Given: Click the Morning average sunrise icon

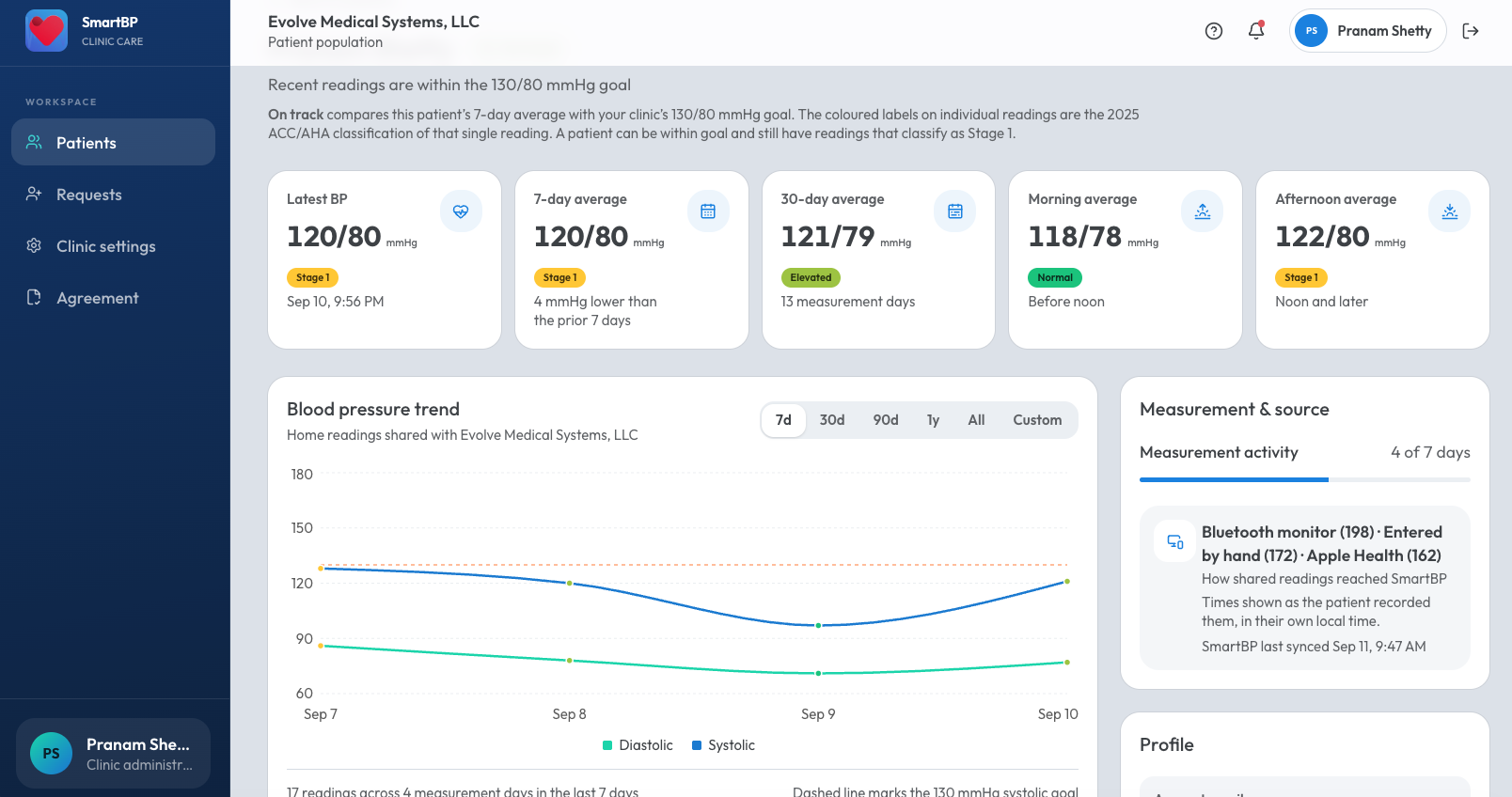Looking at the screenshot, I should pyautogui.click(x=1203, y=211).
